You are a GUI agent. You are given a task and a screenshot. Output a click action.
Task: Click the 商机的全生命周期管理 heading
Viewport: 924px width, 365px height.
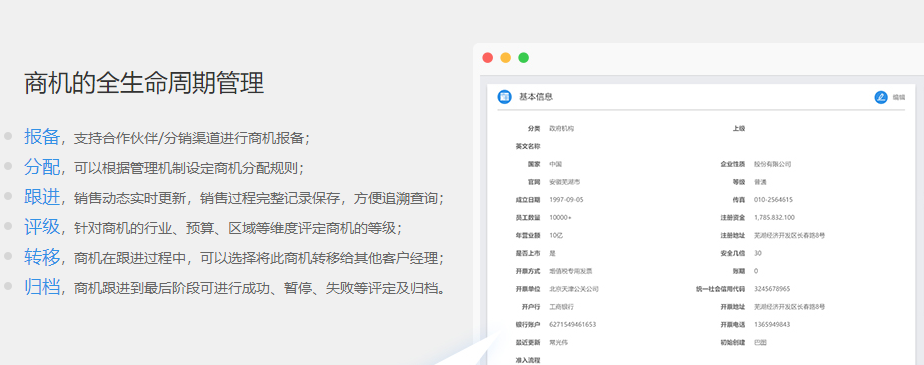(144, 83)
